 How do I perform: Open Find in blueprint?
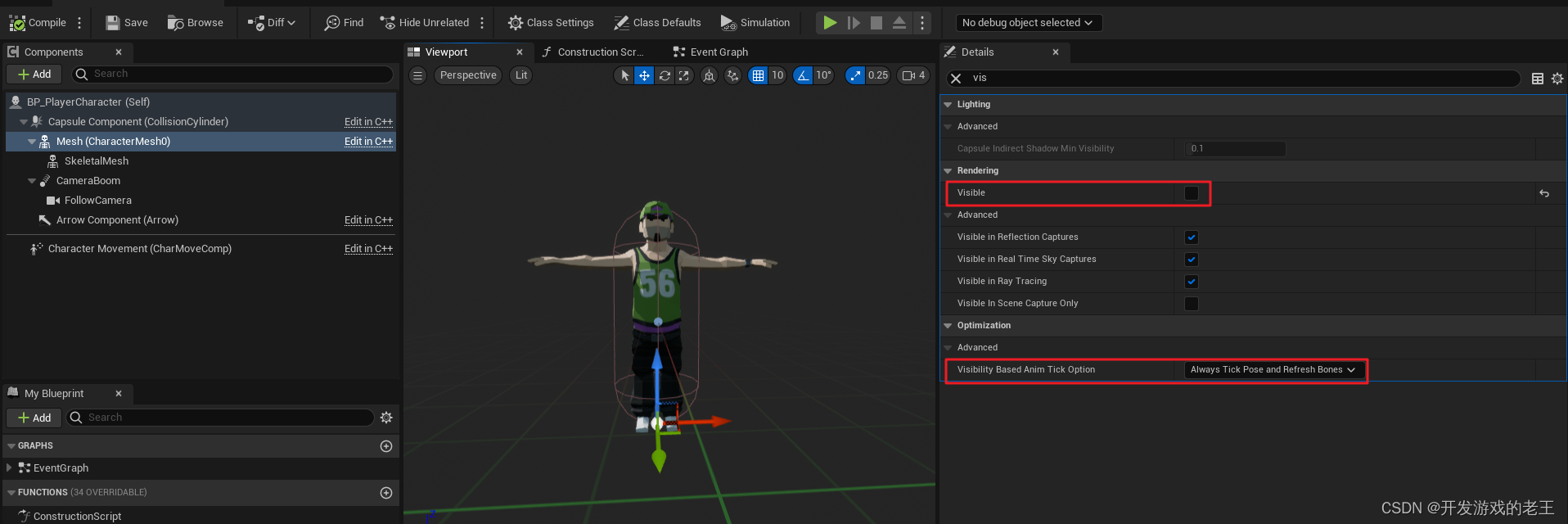coord(344,23)
